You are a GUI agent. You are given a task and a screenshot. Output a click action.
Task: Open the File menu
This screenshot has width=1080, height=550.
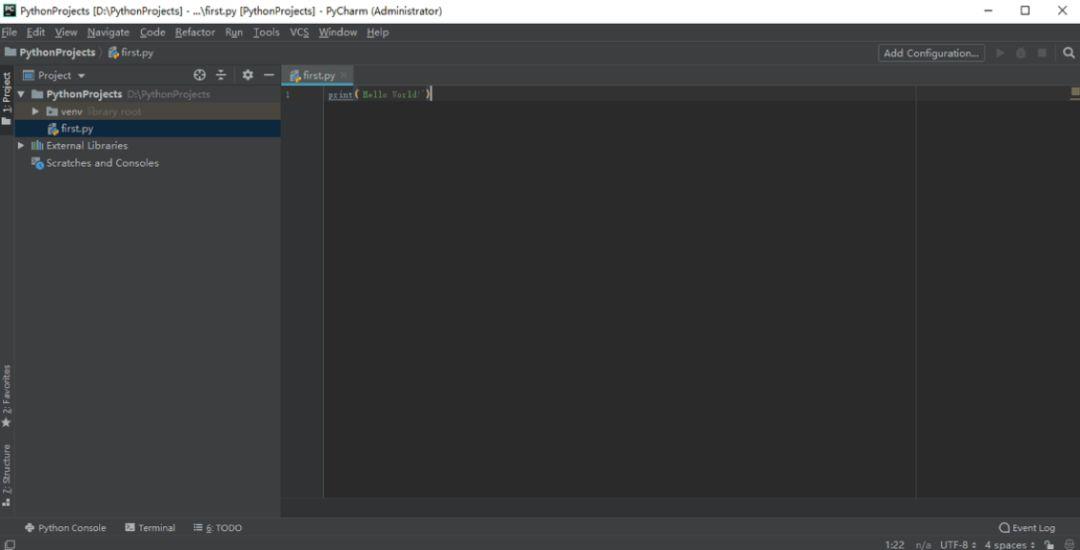tap(10, 32)
